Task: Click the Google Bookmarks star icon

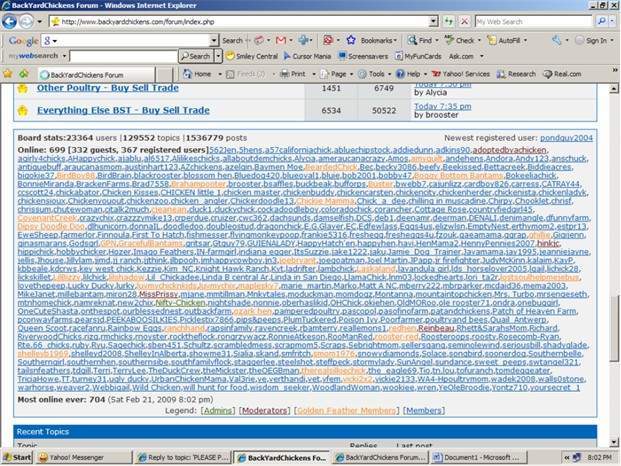Action: (x=351, y=40)
